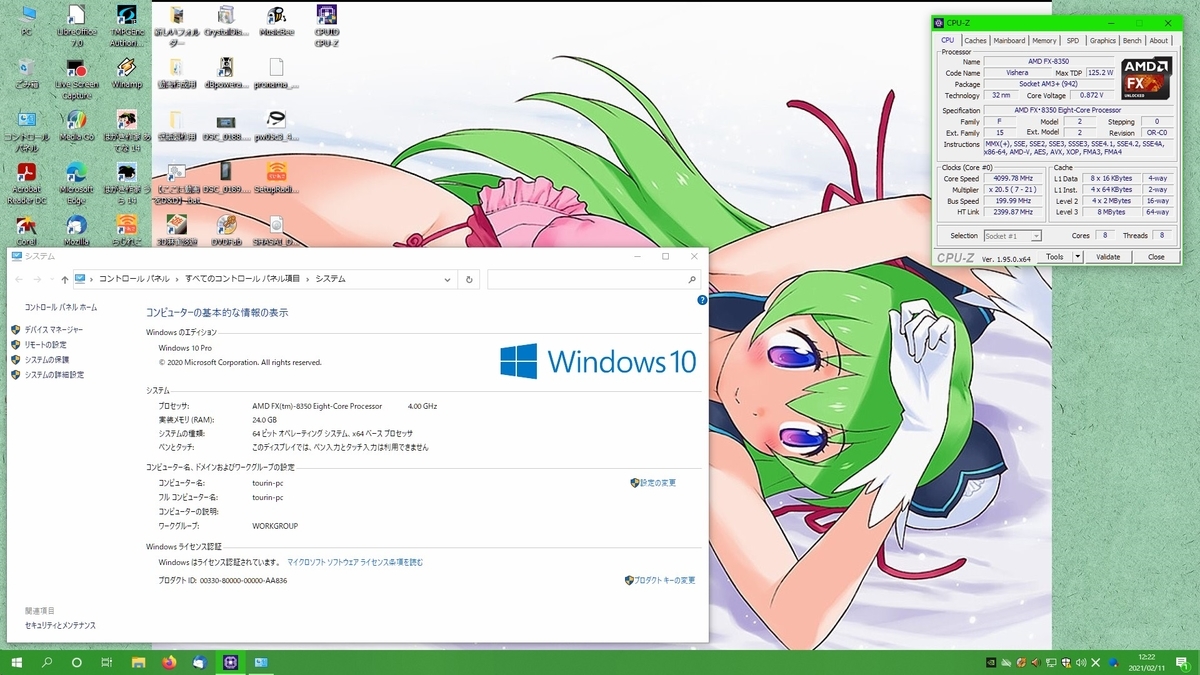Open taskbar search magnifier

coord(46,663)
